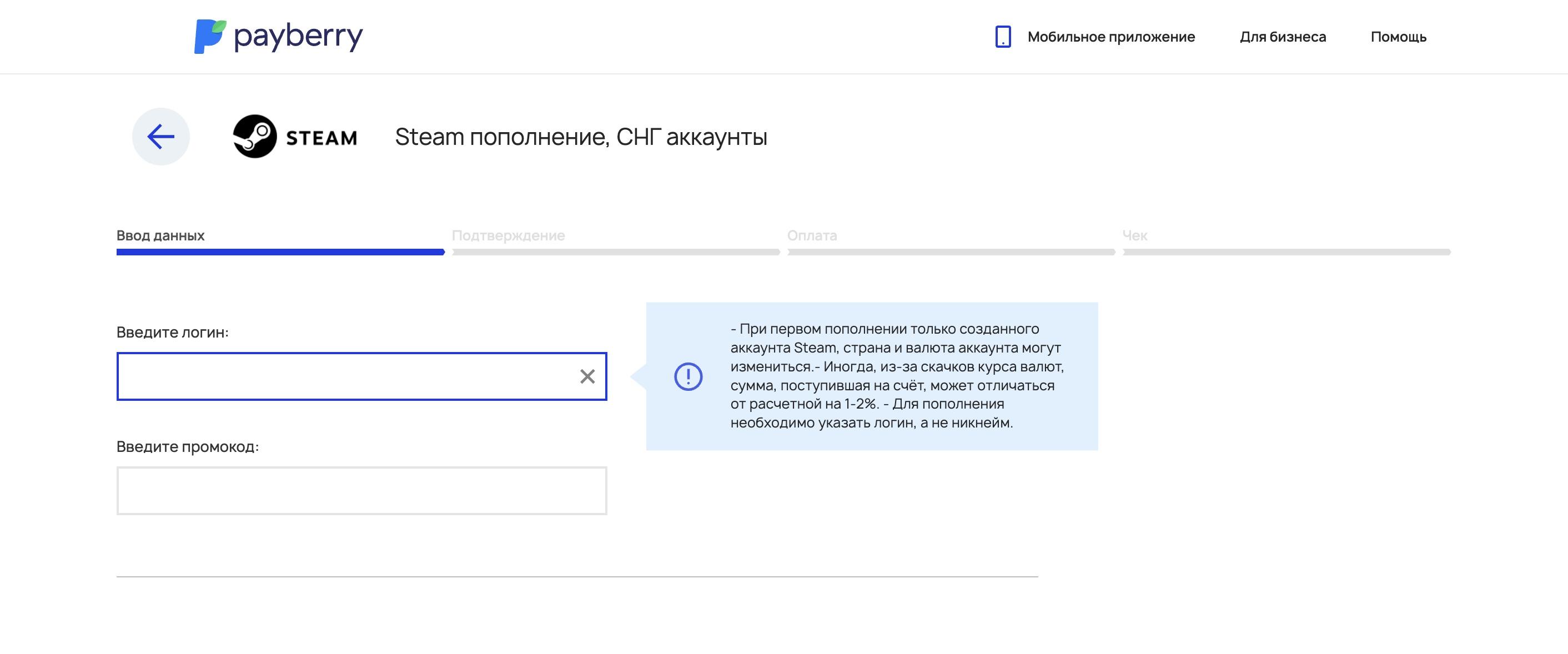
Task: Focus the promo code input field
Action: pos(361,490)
